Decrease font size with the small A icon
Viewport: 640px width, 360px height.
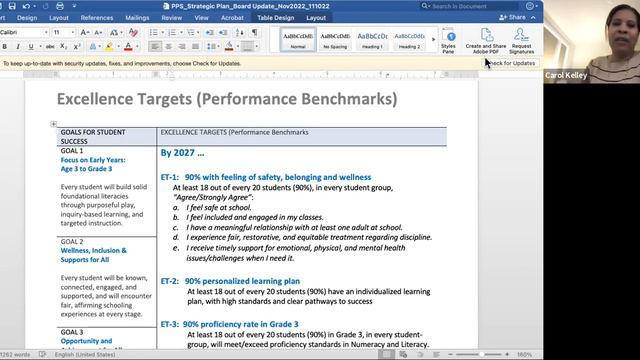coord(98,32)
